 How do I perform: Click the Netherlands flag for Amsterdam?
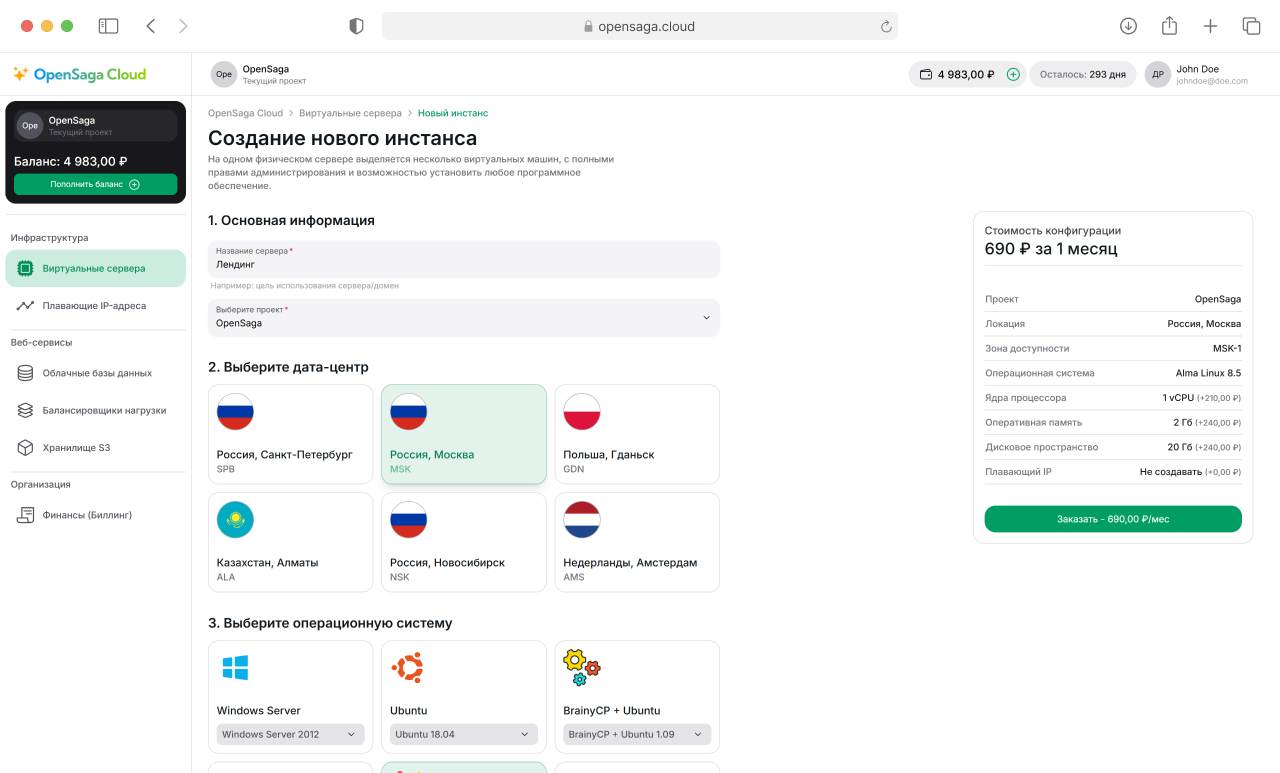[582, 520]
